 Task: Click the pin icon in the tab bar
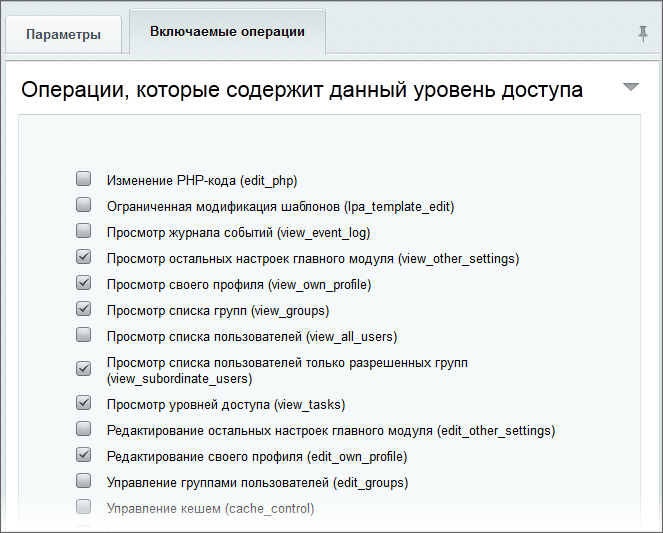(642, 34)
